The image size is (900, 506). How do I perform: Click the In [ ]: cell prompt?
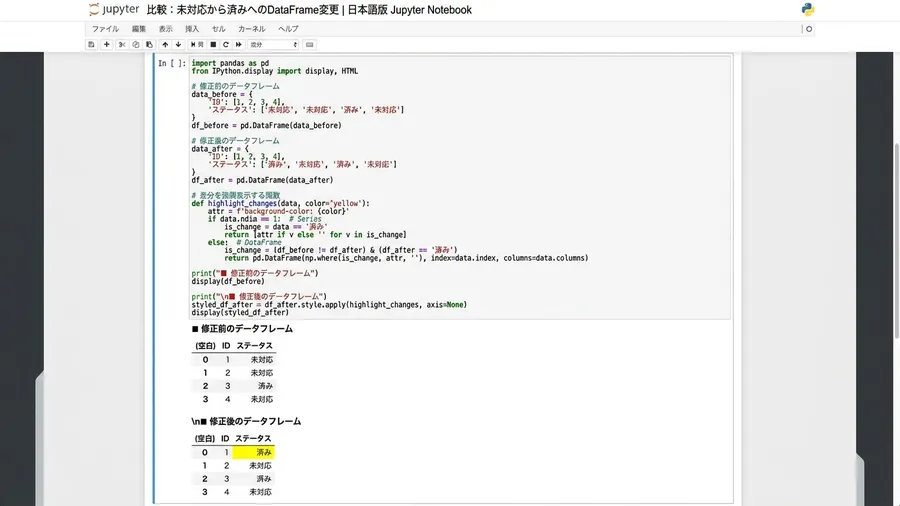pyautogui.click(x=172, y=63)
